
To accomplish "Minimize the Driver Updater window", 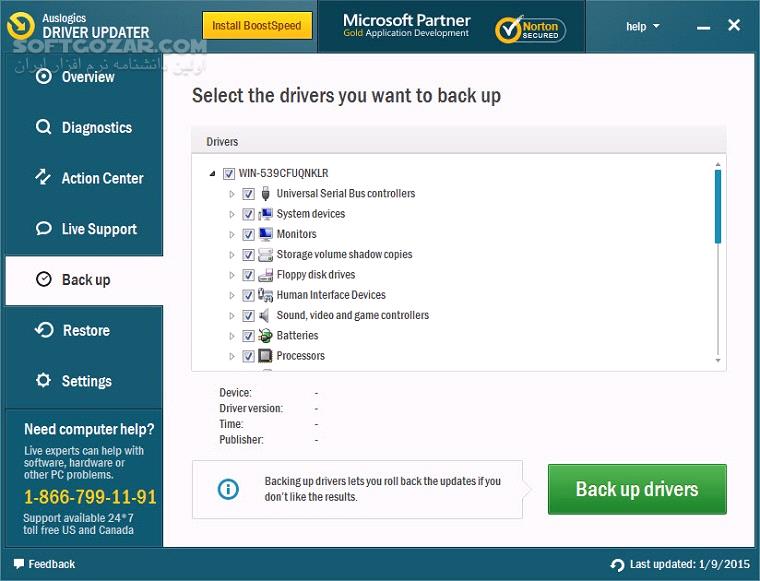I will (703, 28).
